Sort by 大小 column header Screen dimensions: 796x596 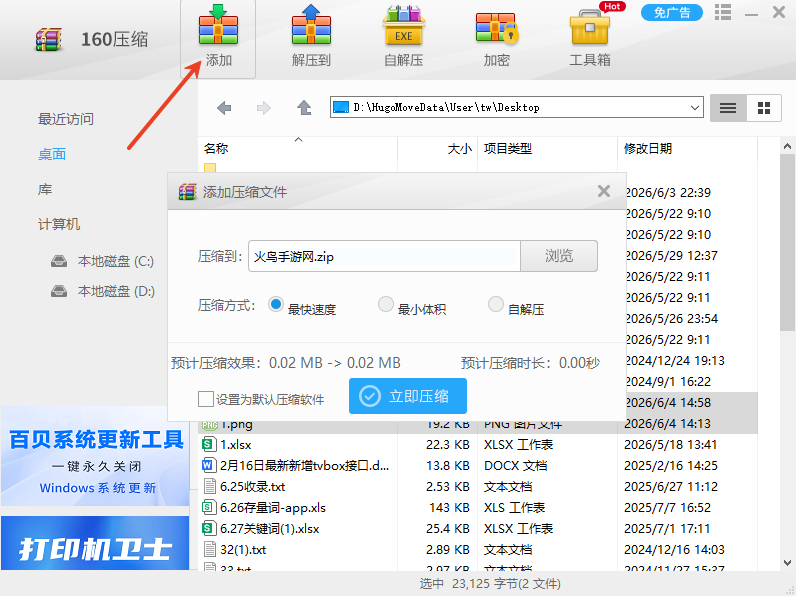click(x=438, y=148)
